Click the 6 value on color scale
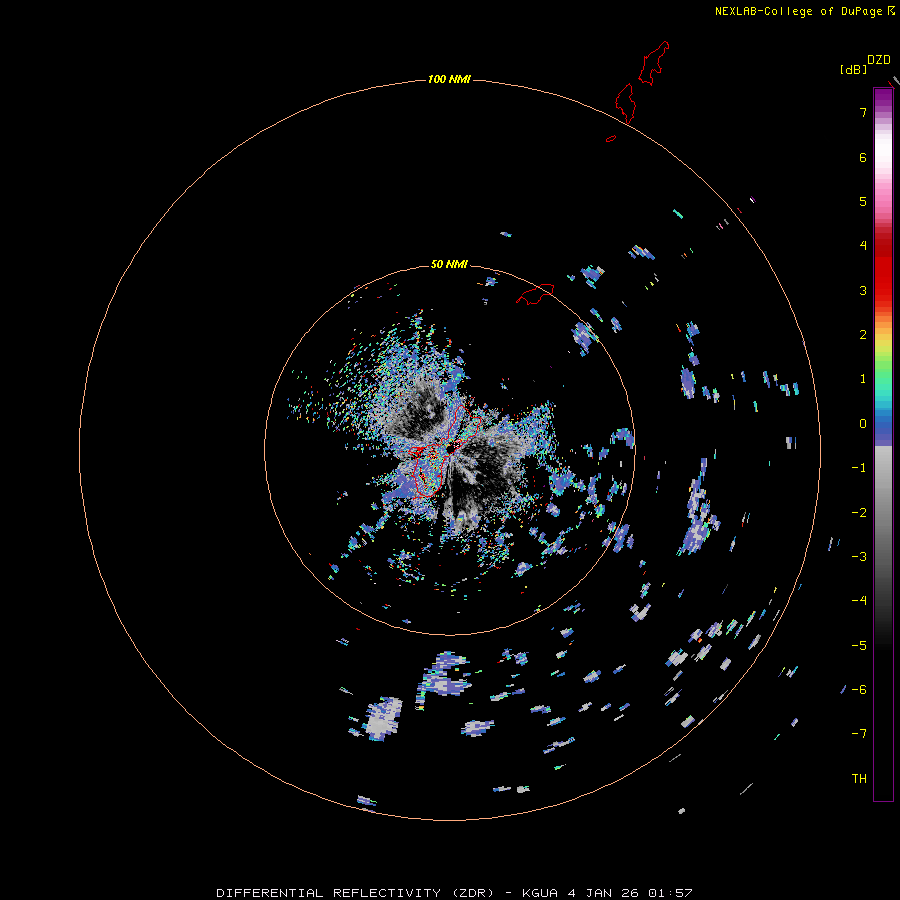 click(x=863, y=157)
